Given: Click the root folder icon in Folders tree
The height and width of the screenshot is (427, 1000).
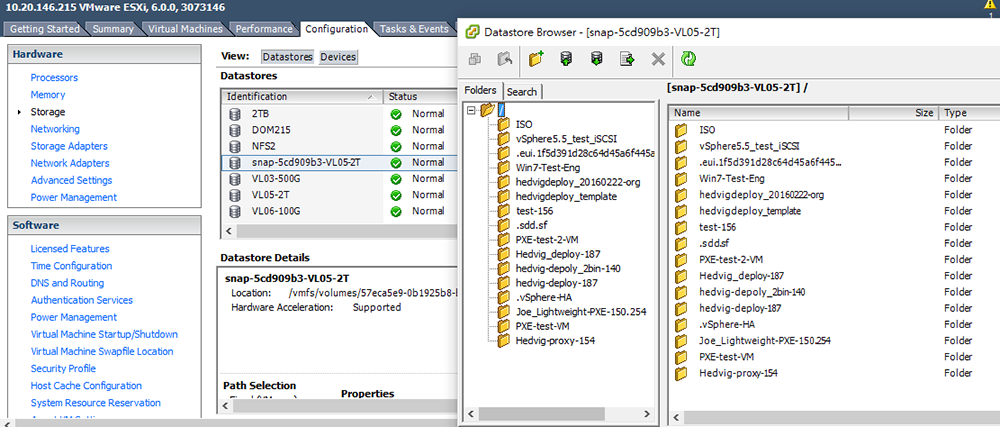Looking at the screenshot, I should point(488,110).
